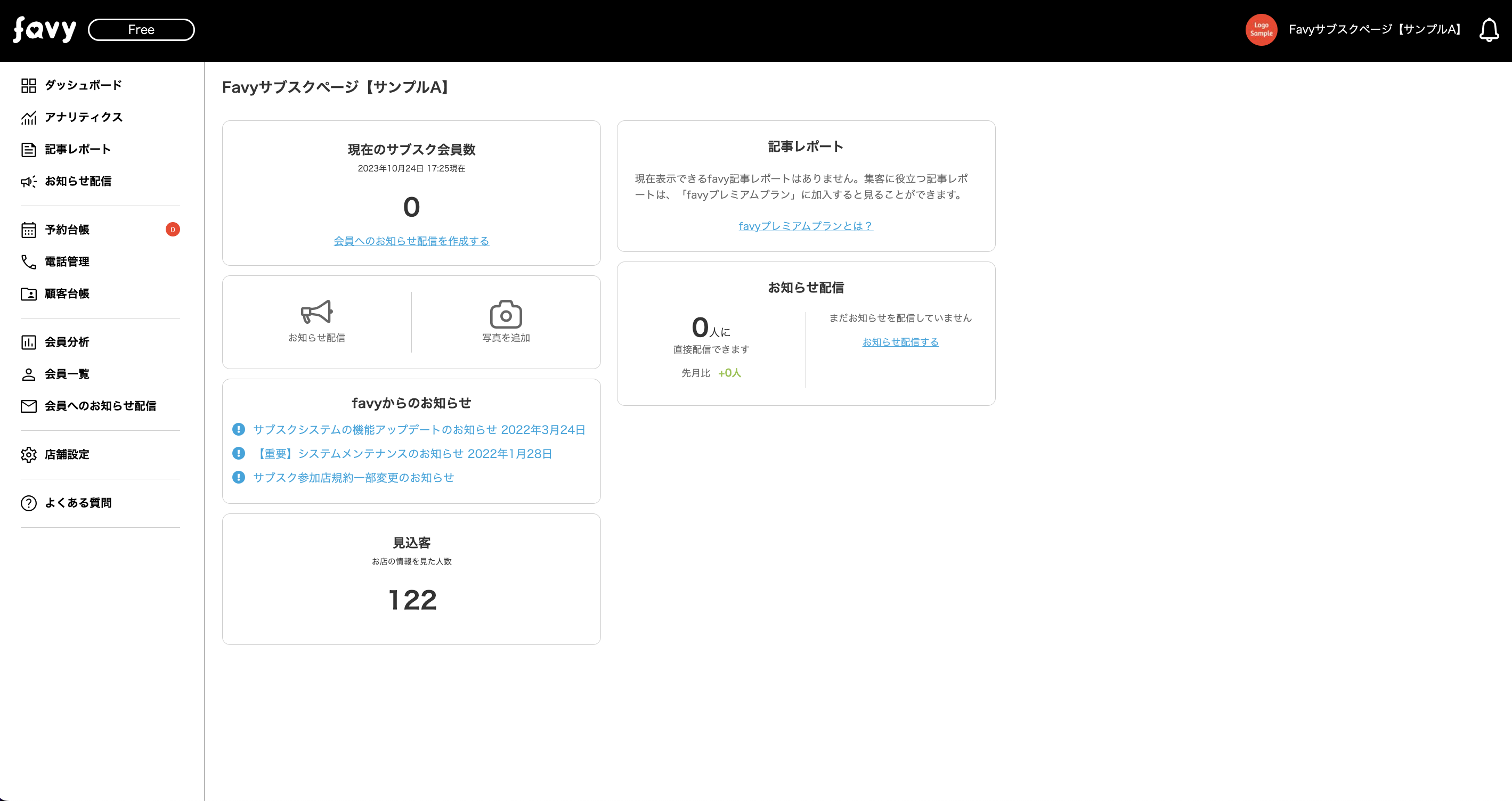Open 店舗設定 in sidebar
Viewport: 1512px width, 801px height.
coord(67,454)
